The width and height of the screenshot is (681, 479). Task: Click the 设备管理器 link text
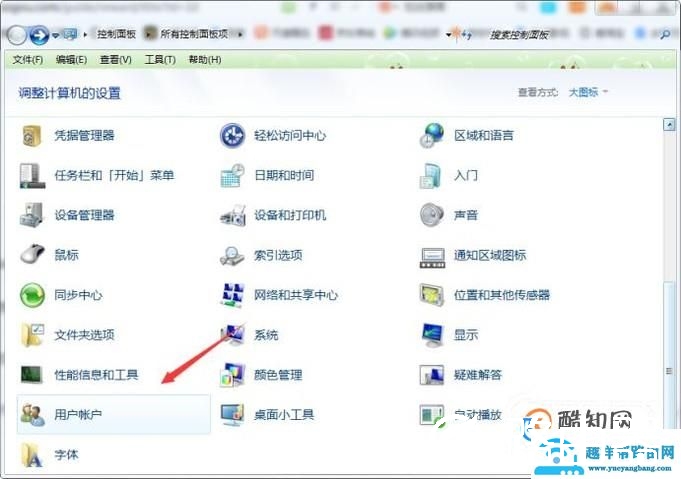tap(84, 215)
